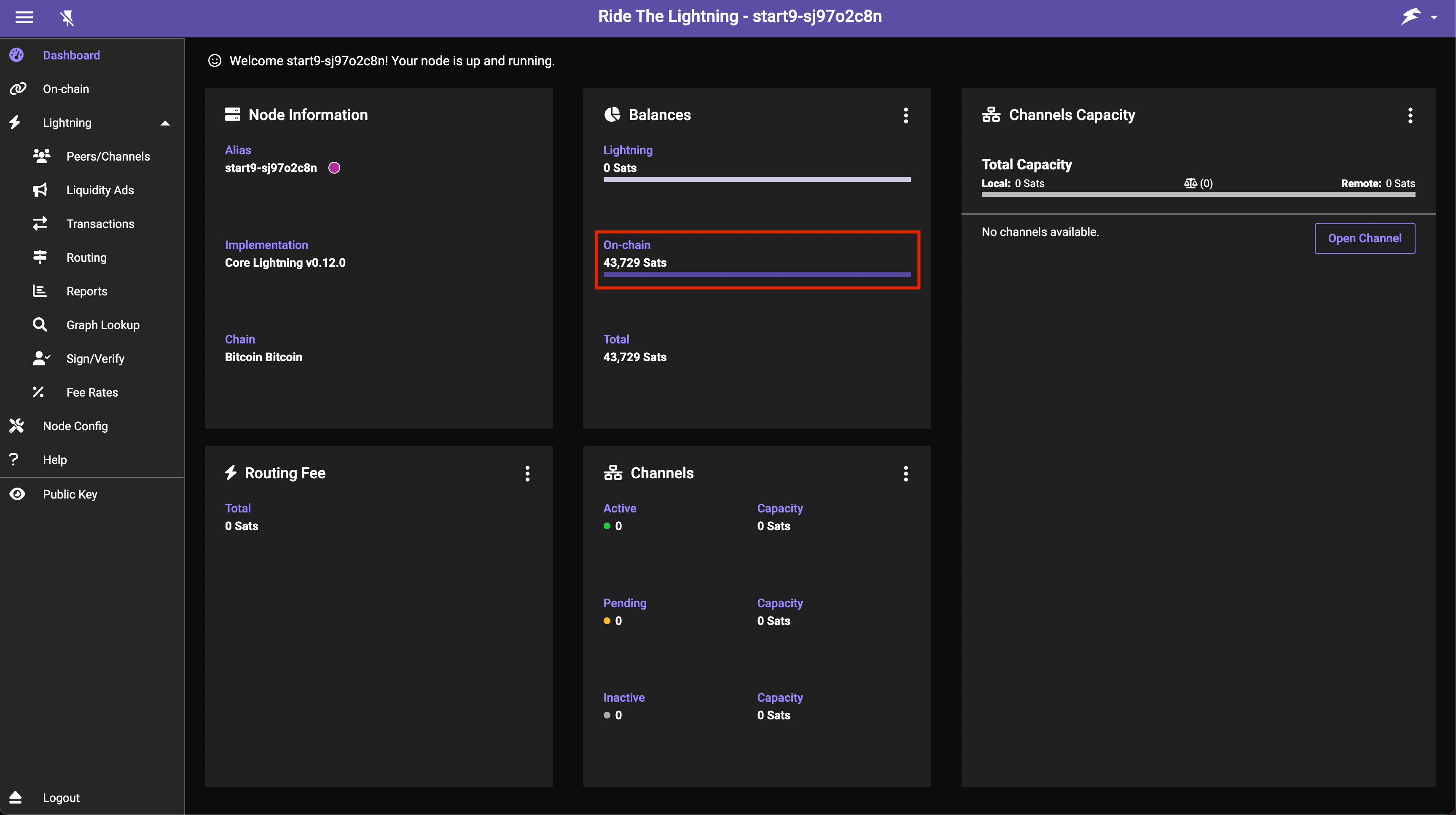This screenshot has width=1456, height=815.
Task: Click the magenta alias color dot
Action: pos(334,168)
